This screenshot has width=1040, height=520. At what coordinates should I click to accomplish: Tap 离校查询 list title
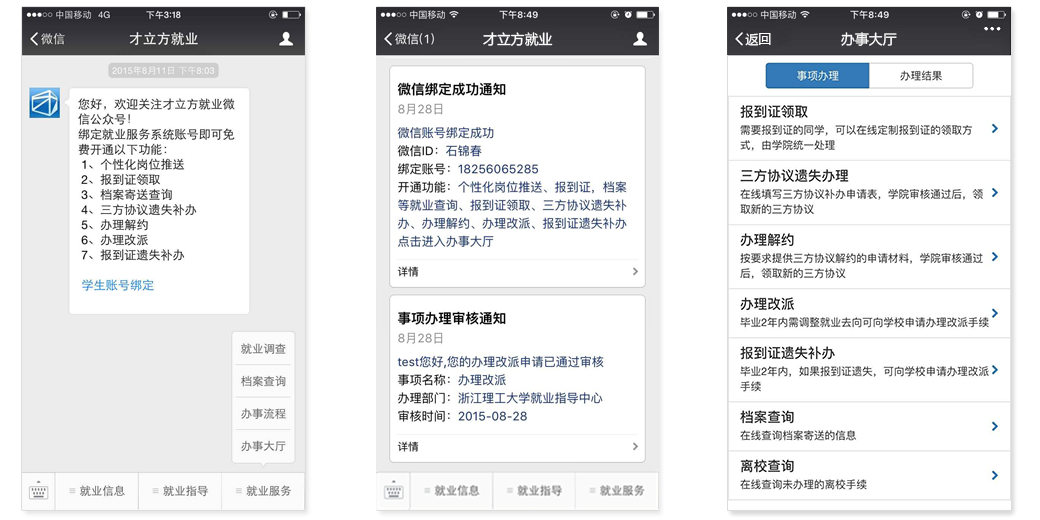(x=767, y=466)
